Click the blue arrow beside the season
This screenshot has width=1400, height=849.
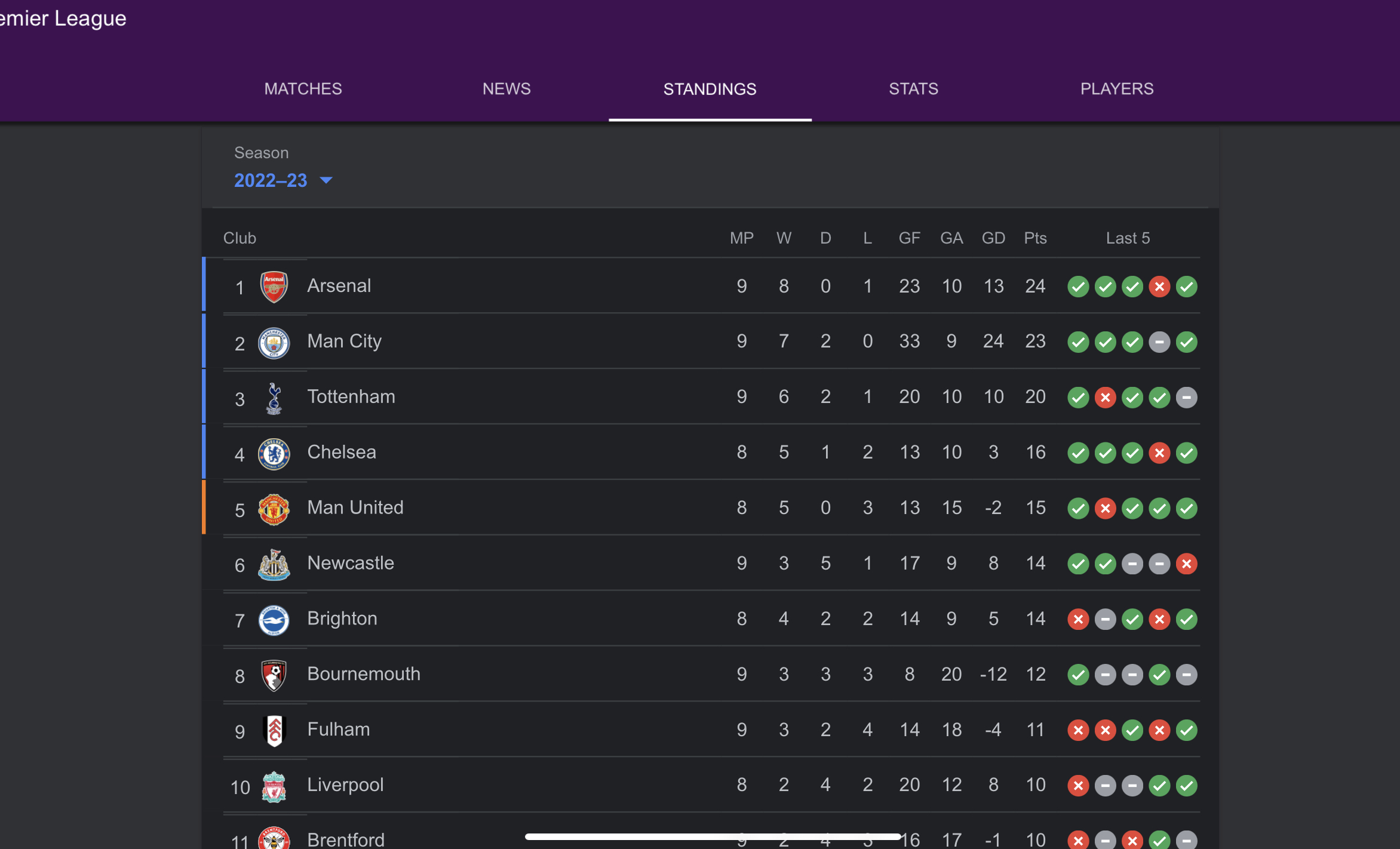point(326,180)
